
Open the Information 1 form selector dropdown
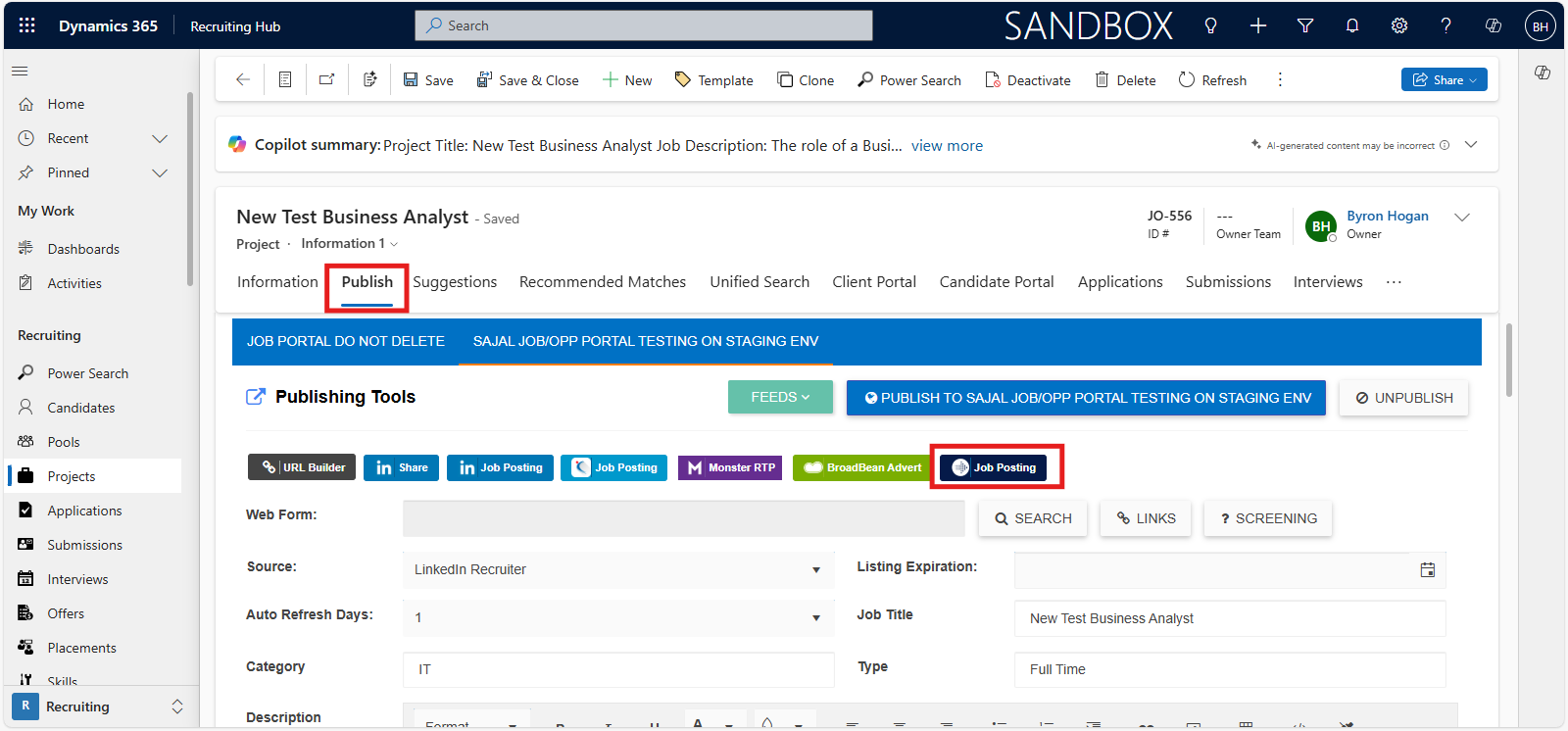click(350, 243)
